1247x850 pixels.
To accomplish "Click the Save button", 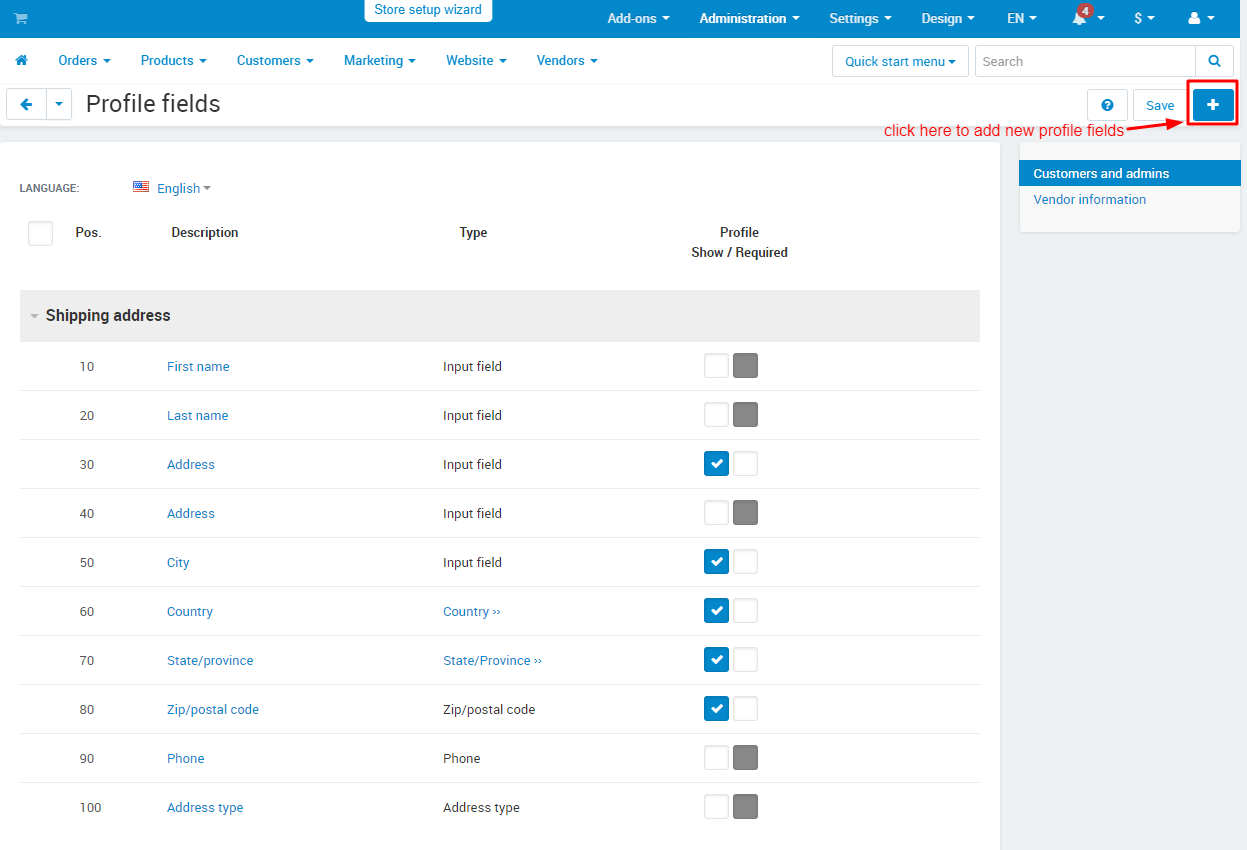I will (x=1160, y=105).
